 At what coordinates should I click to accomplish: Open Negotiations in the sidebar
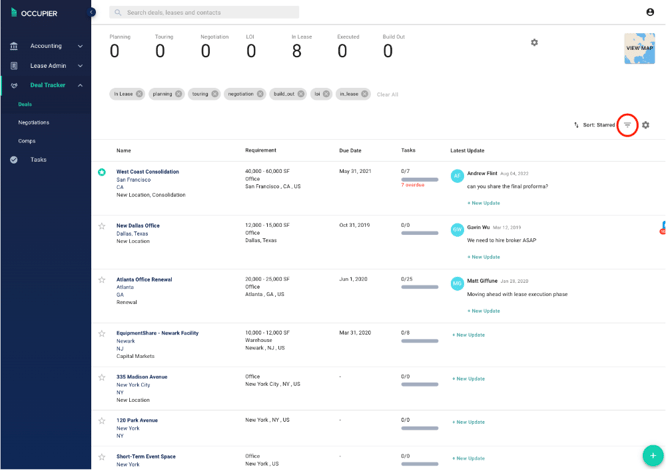34,123
